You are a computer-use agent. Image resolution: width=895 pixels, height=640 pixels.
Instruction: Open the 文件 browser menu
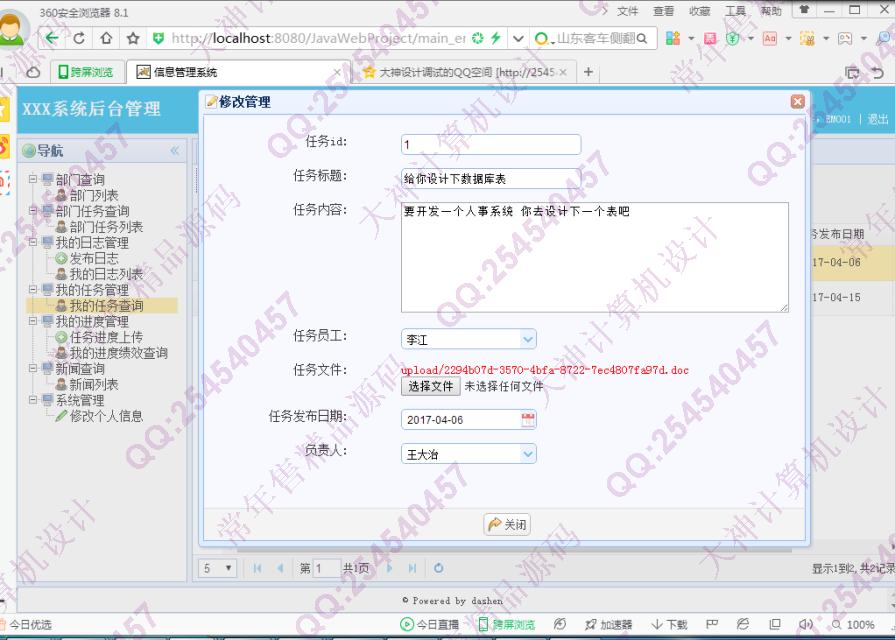click(x=627, y=11)
